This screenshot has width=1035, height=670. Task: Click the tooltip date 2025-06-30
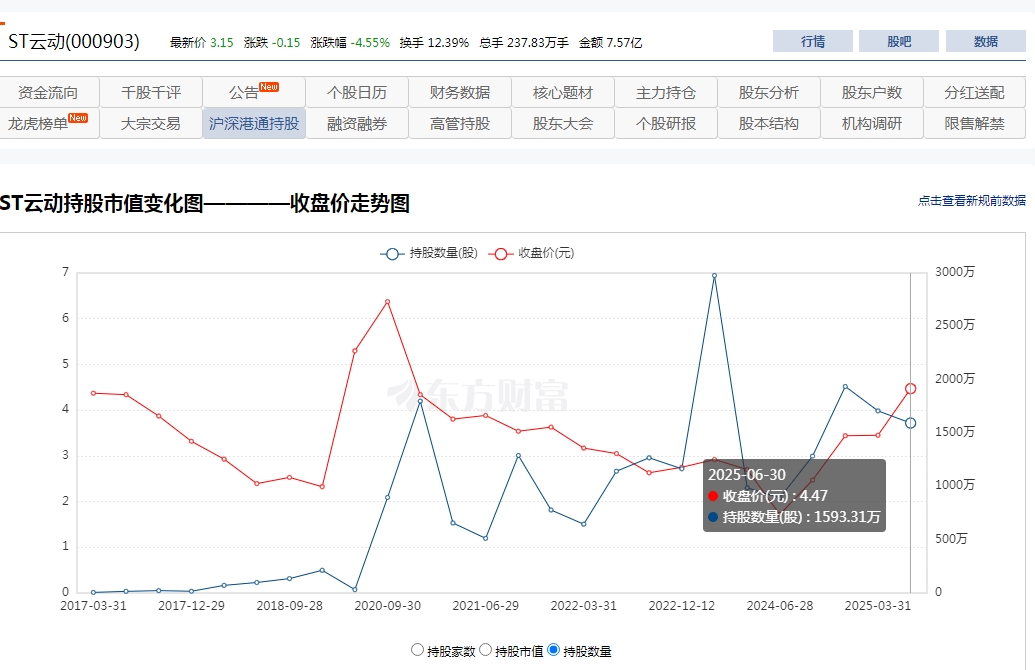point(747,475)
